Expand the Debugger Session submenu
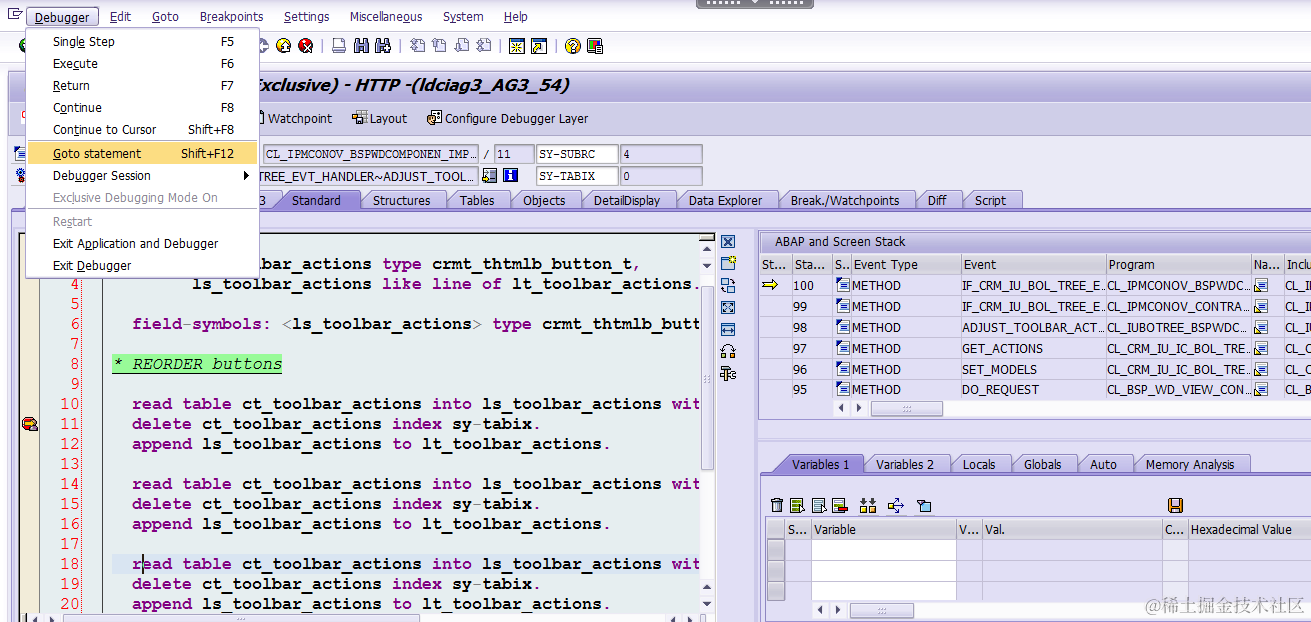This screenshot has height=622, width=1311. pos(143,176)
